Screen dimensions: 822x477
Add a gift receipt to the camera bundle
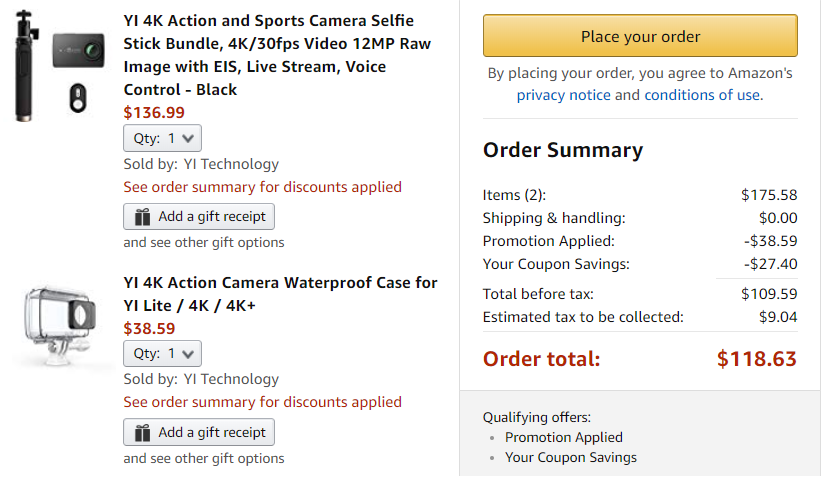199,217
